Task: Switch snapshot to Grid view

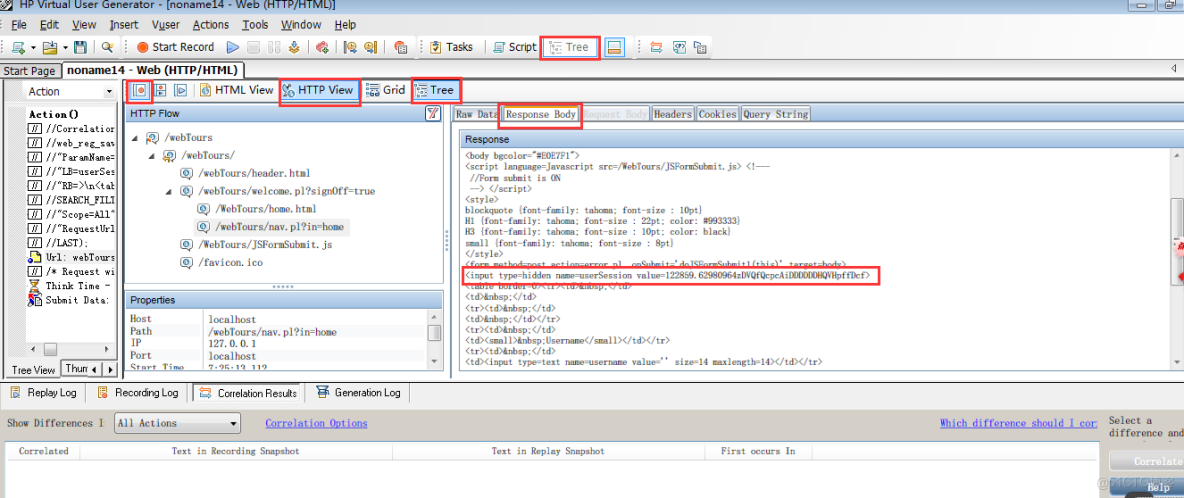Action: (x=386, y=90)
